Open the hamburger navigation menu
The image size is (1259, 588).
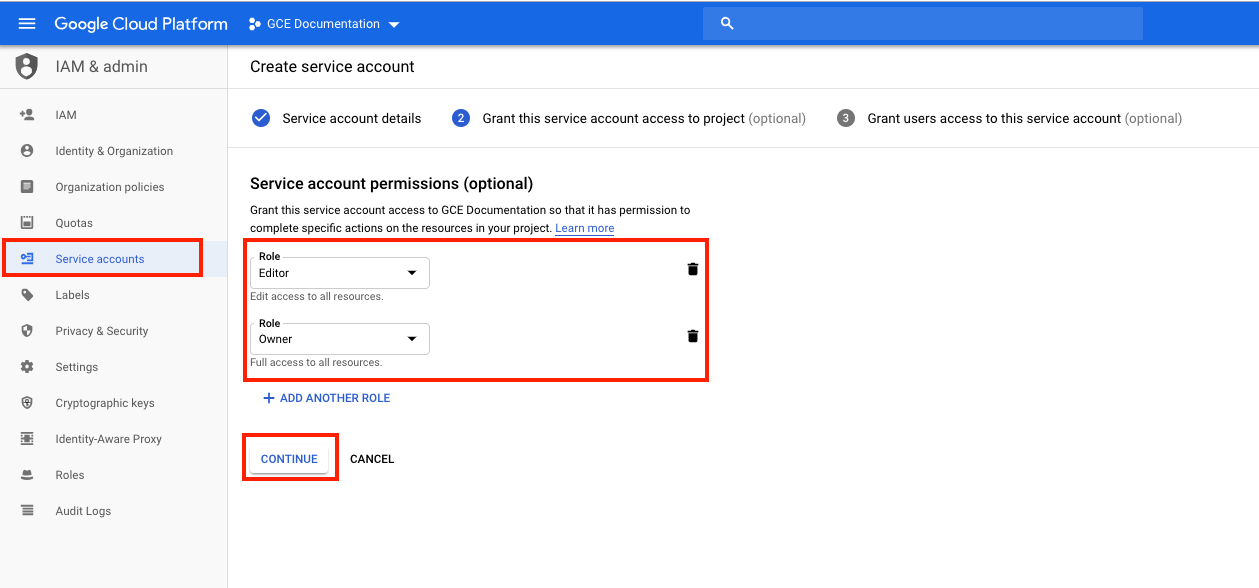coord(27,23)
